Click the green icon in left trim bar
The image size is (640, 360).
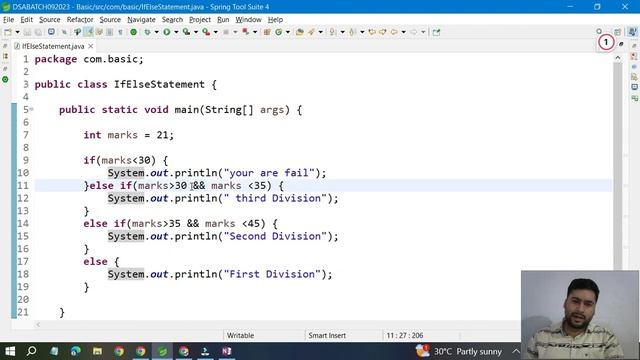tap(5, 79)
